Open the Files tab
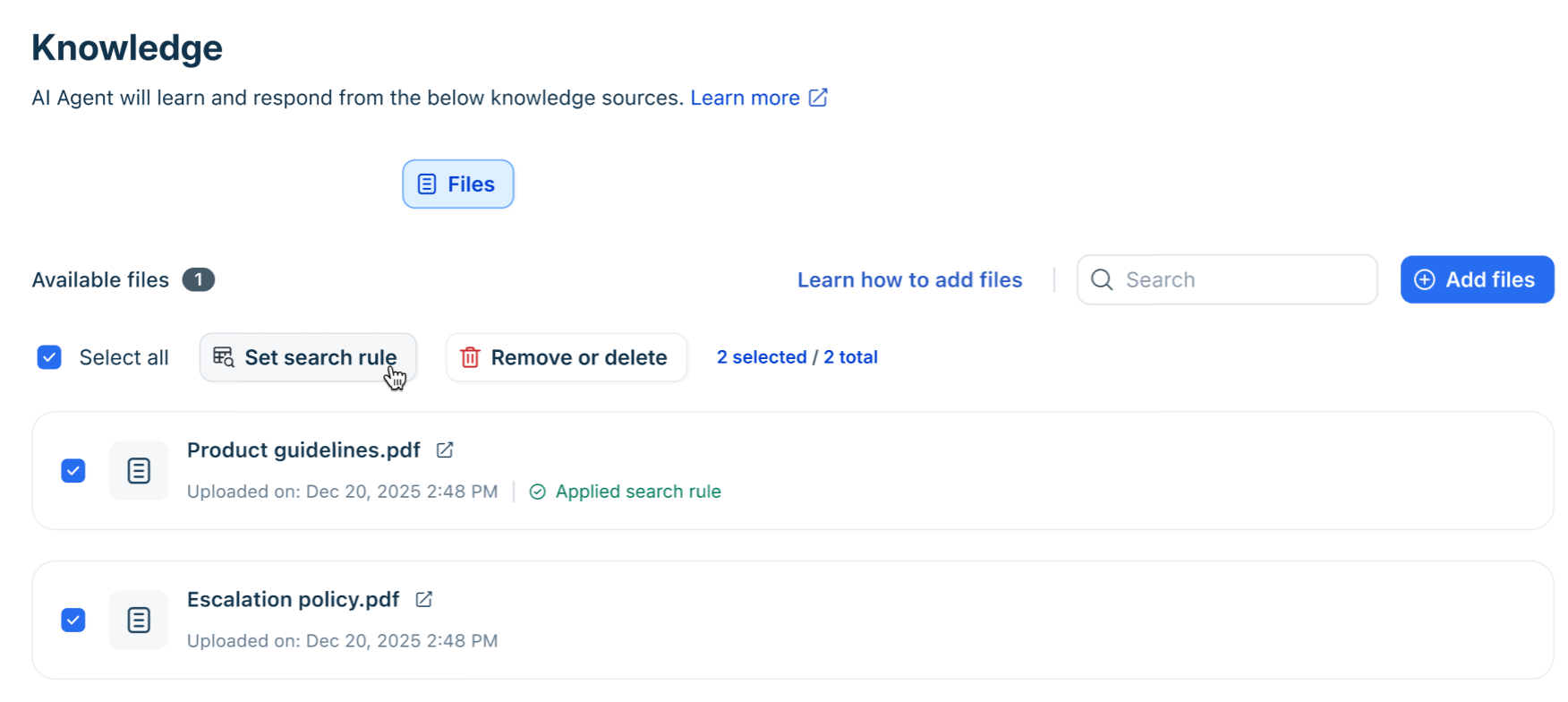The width and height of the screenshot is (1568, 702). click(457, 184)
